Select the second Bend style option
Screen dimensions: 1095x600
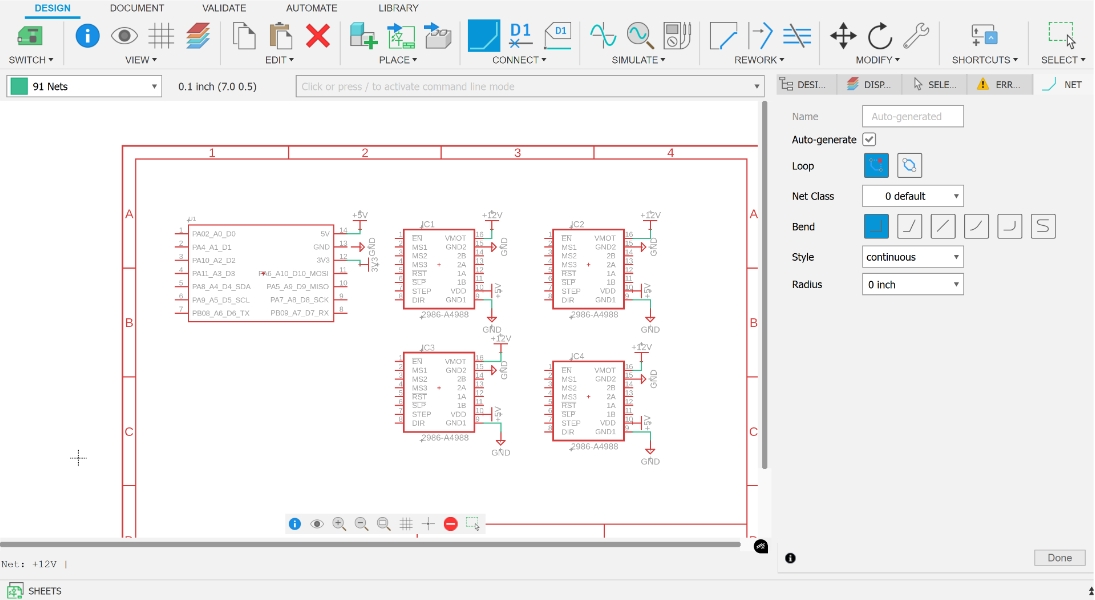point(909,226)
